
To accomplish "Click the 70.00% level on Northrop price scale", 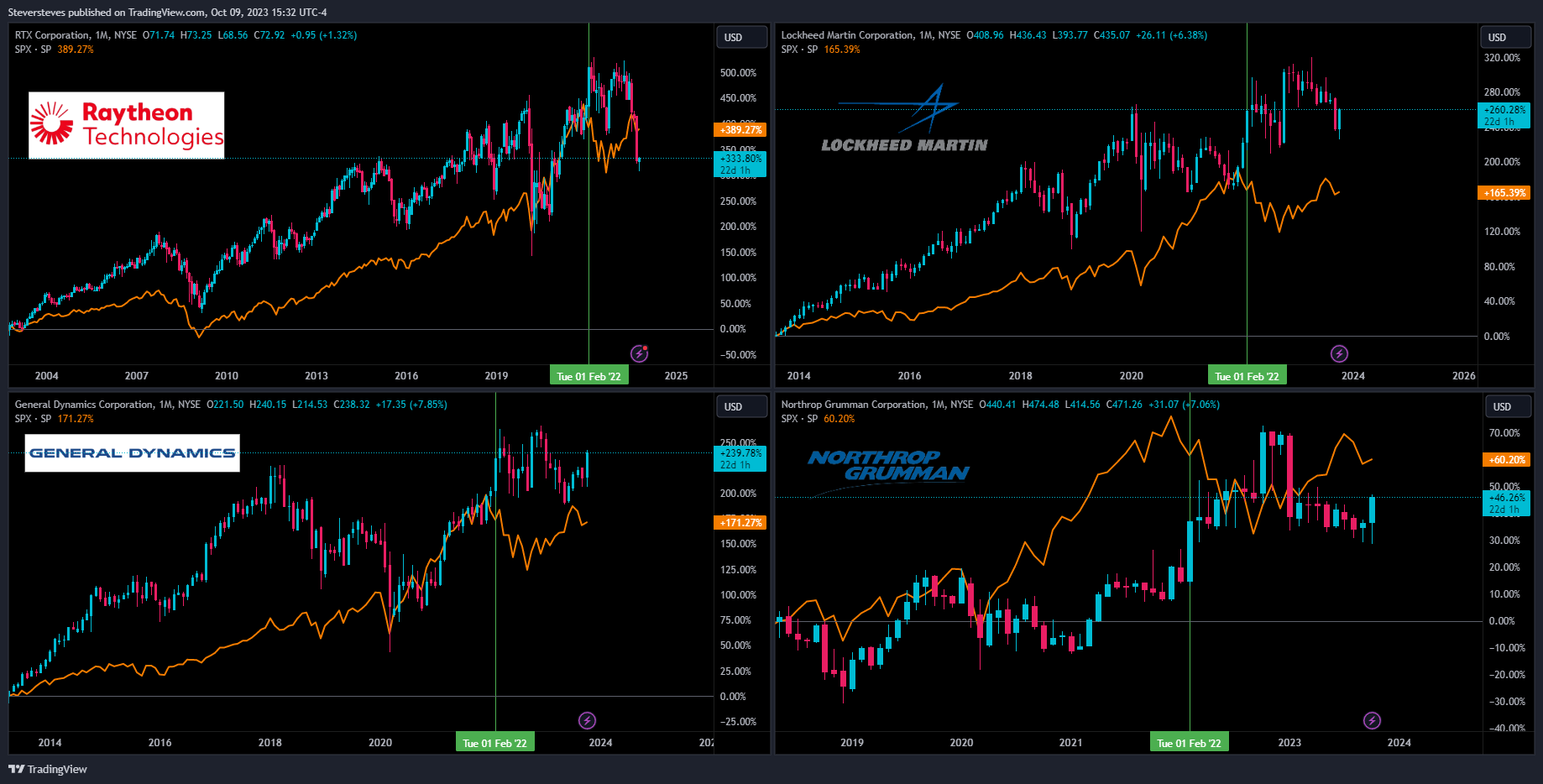I will tap(1504, 433).
